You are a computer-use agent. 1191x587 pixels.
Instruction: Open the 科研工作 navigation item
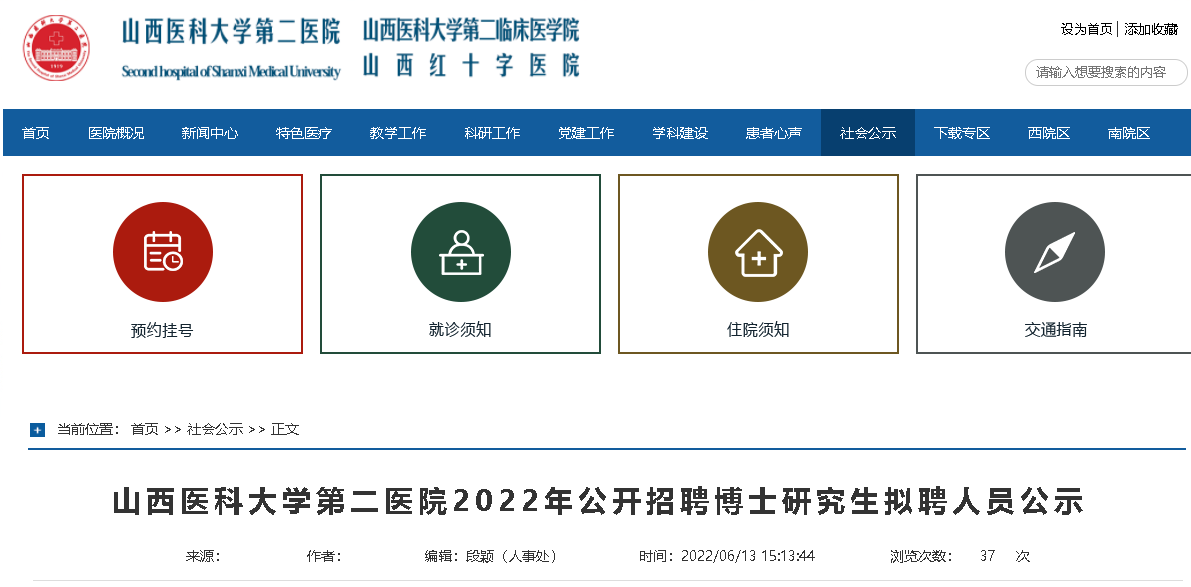tap(492, 133)
